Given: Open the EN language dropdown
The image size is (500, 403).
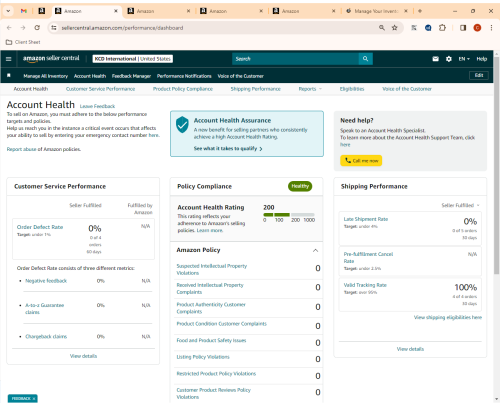Looking at the screenshot, I should 464,59.
